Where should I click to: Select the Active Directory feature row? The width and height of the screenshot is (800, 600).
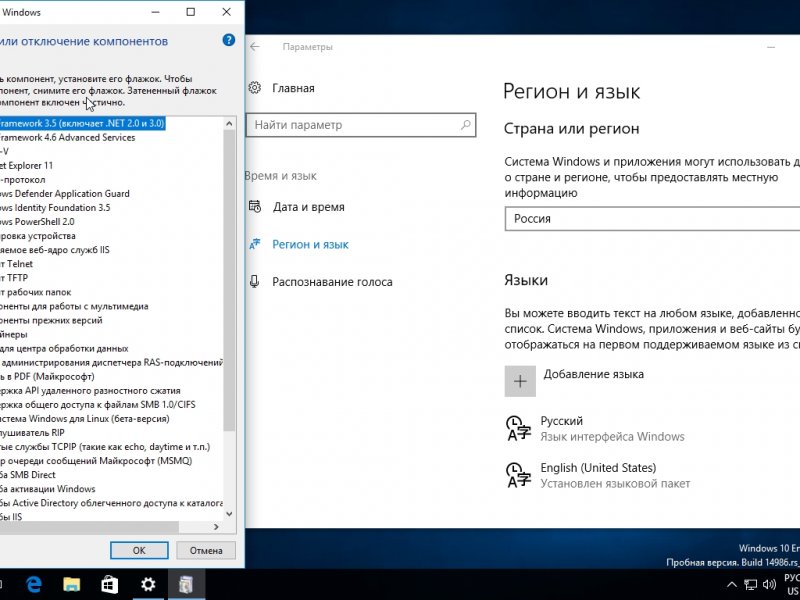(111, 503)
